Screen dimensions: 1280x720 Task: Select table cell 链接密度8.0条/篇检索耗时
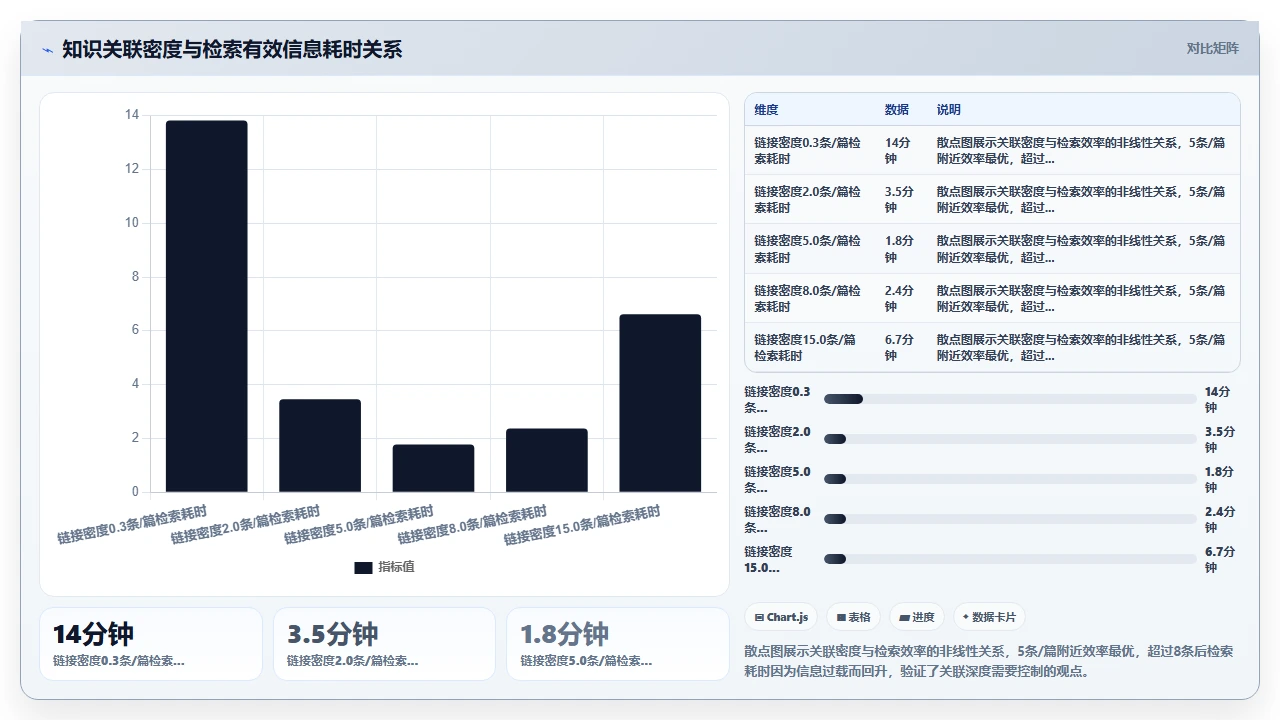pyautogui.click(x=810, y=298)
